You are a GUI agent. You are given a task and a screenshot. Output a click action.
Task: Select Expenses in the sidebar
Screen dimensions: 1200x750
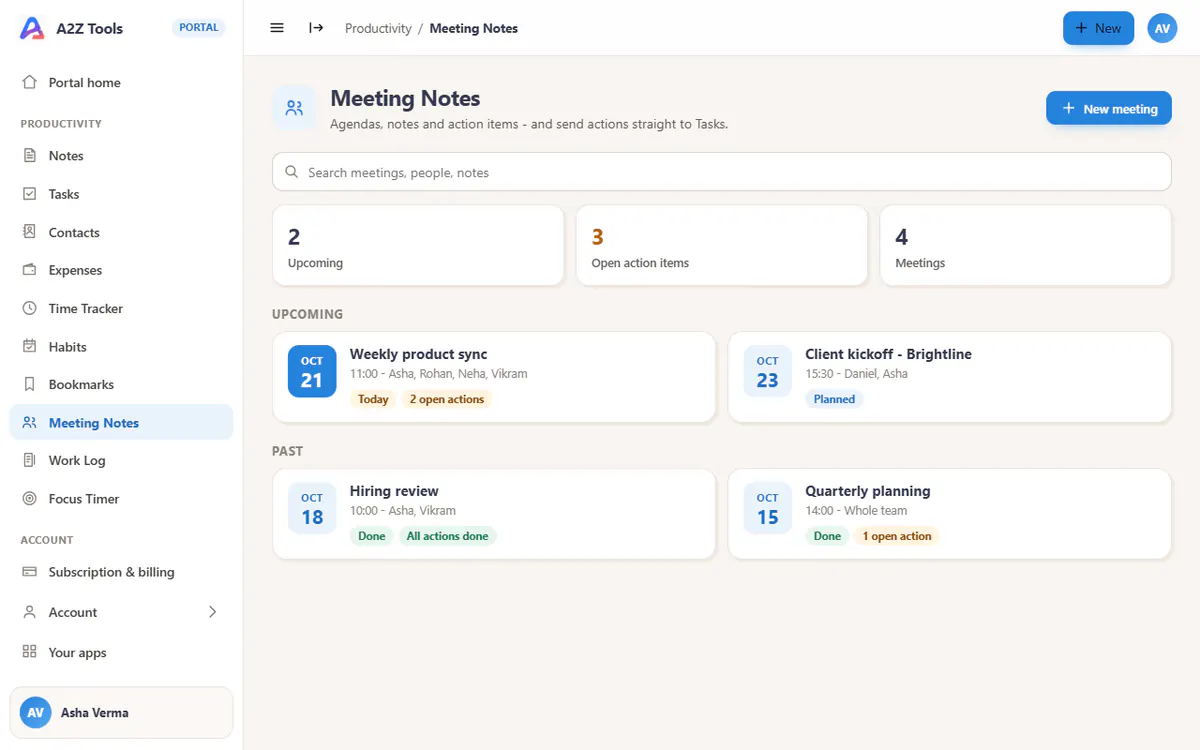coord(121,270)
